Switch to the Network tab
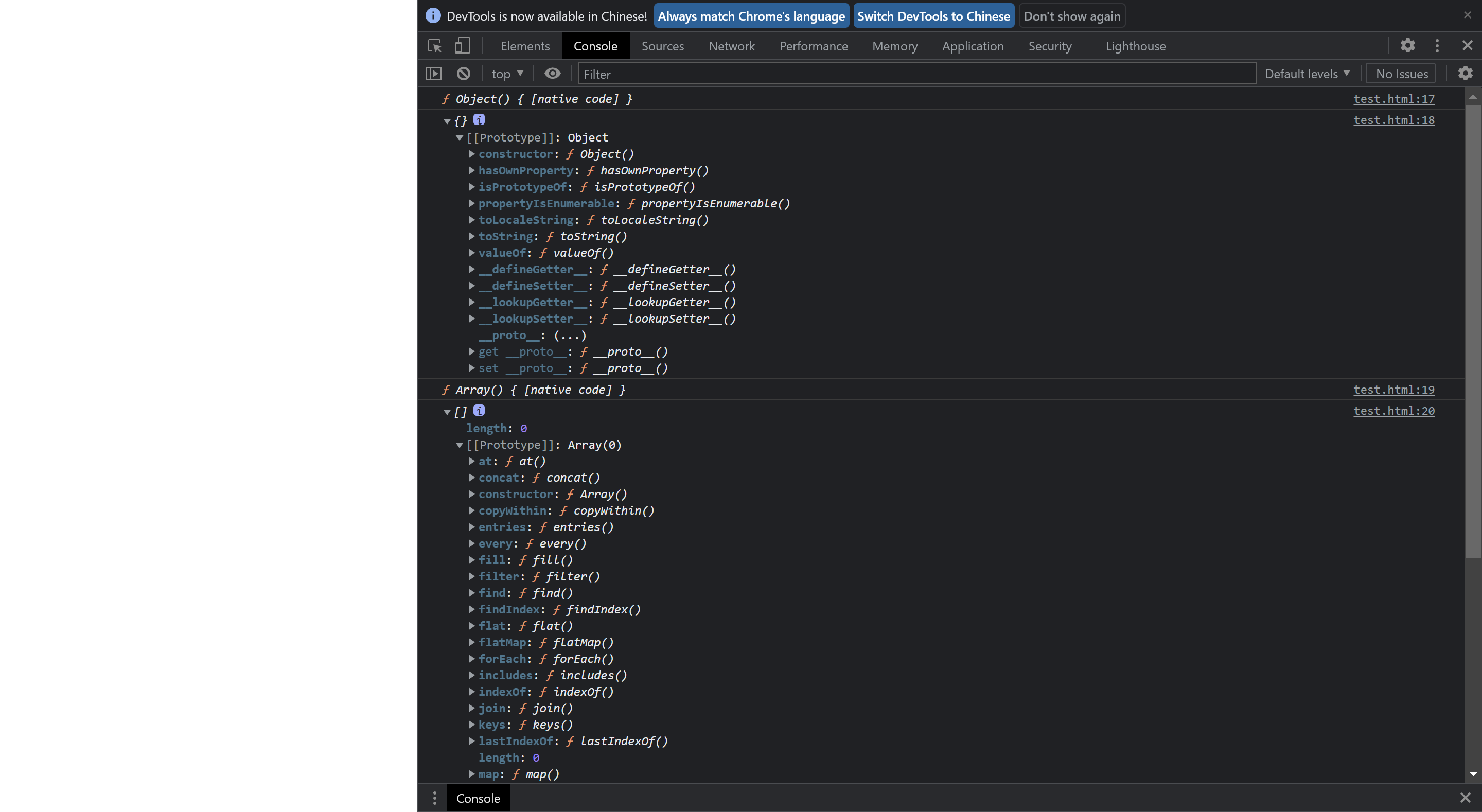The width and height of the screenshot is (1482, 812). pos(731,46)
